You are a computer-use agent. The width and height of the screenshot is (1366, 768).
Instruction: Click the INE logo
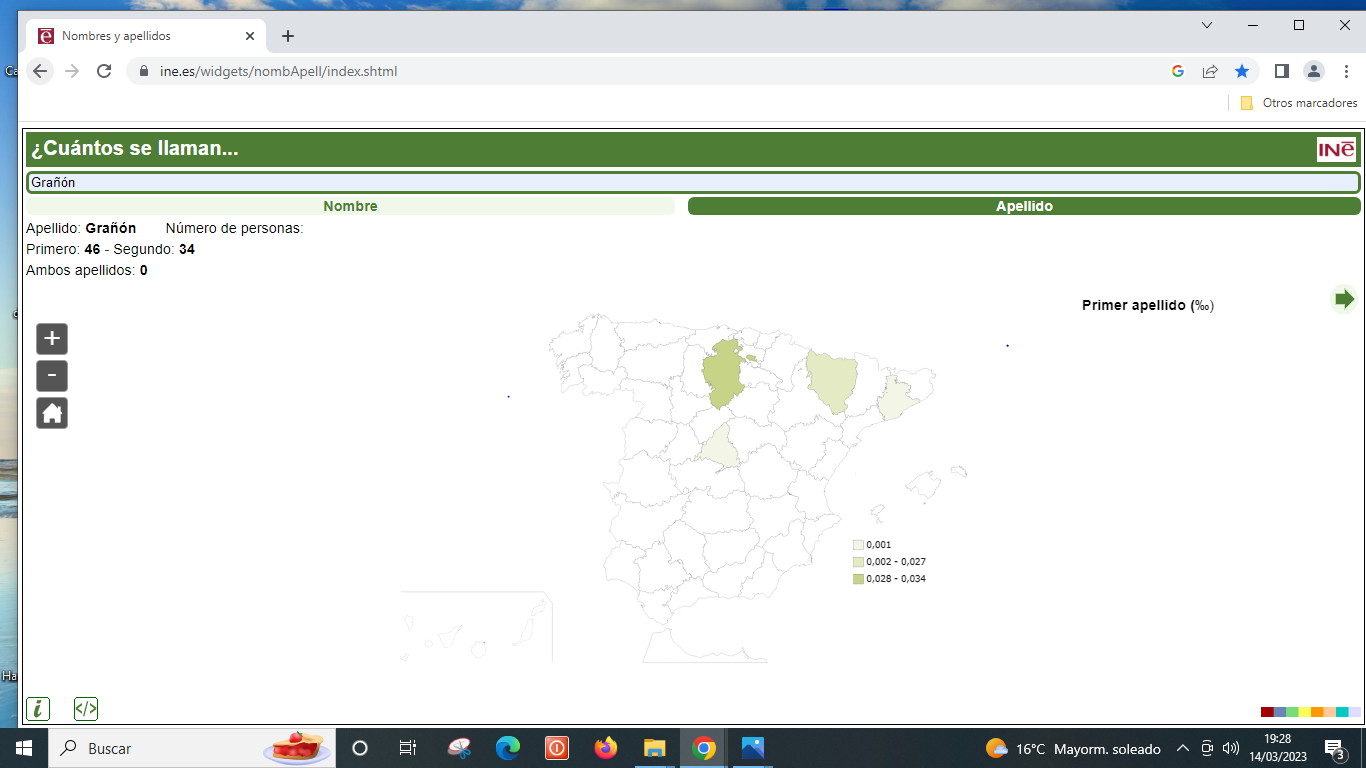1336,149
